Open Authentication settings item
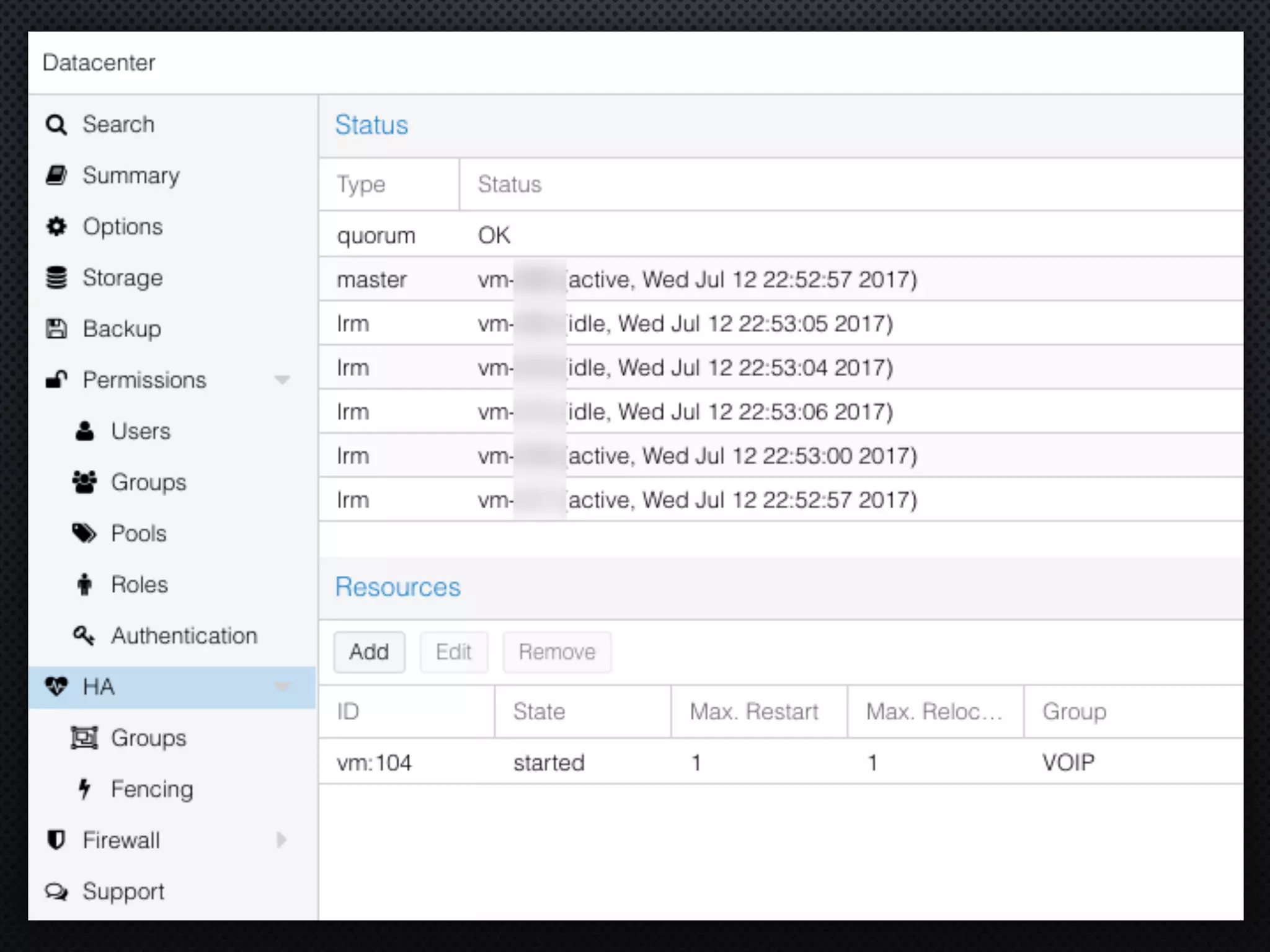1270x952 pixels. (x=184, y=636)
